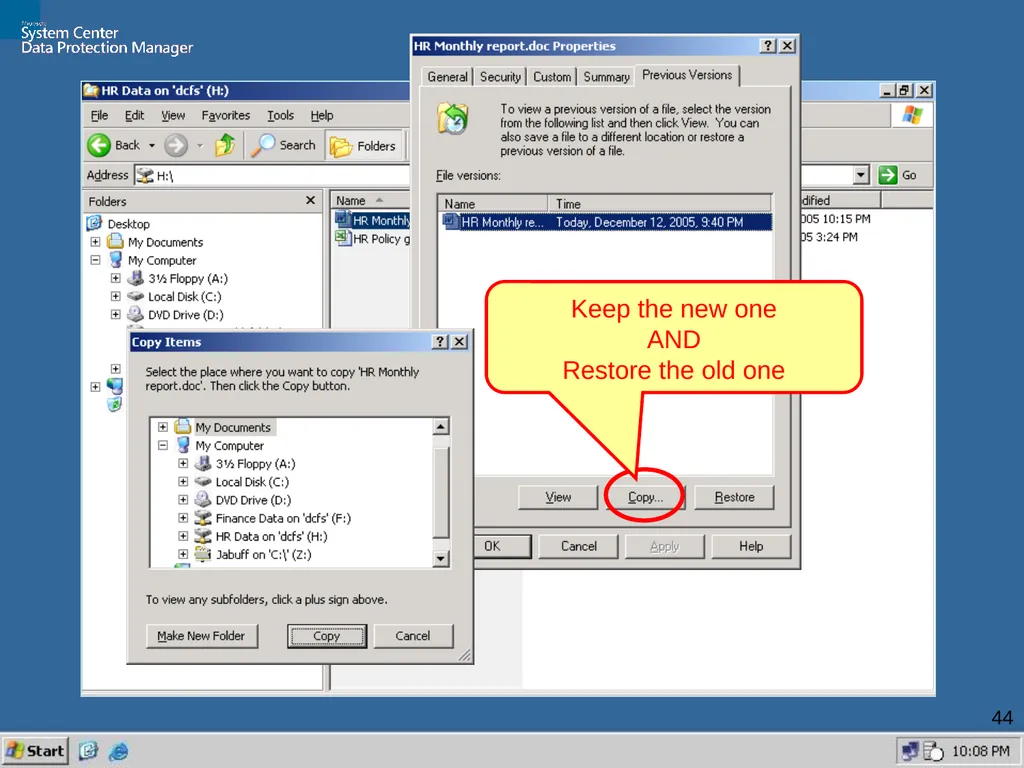Click View button in Properties dialog

click(558, 497)
